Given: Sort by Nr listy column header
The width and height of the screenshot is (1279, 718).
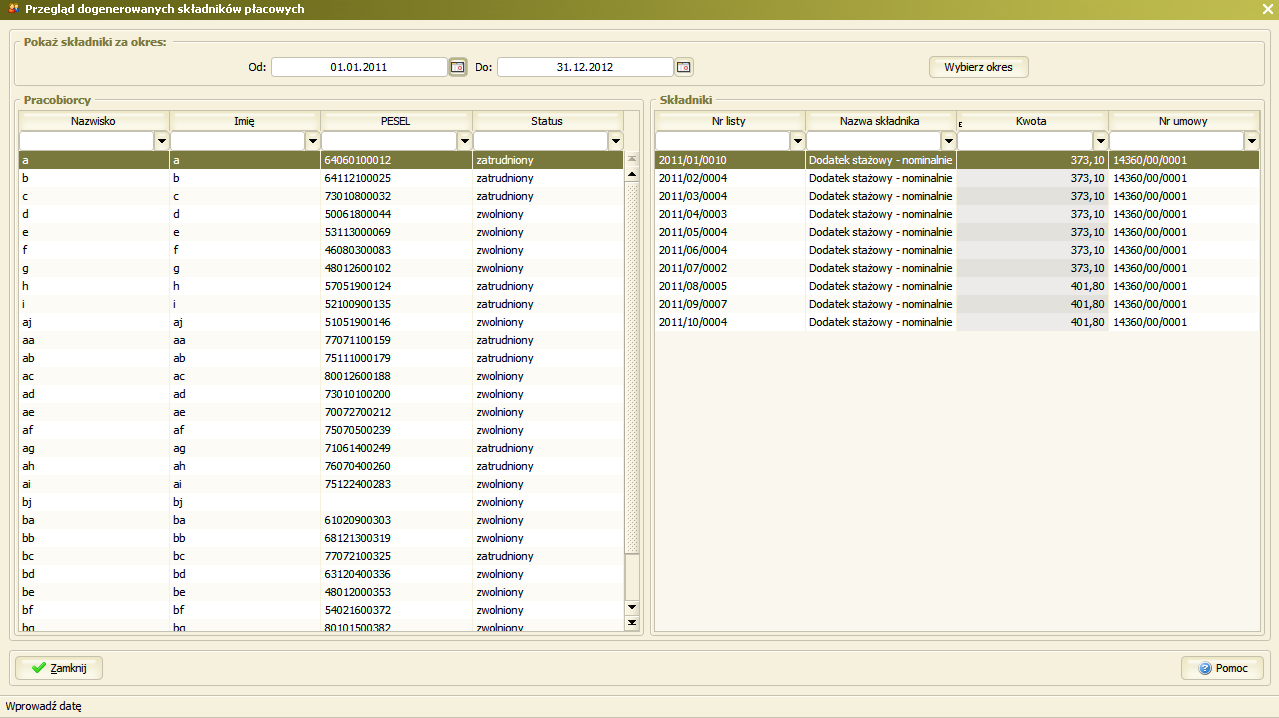Looking at the screenshot, I should 730,121.
